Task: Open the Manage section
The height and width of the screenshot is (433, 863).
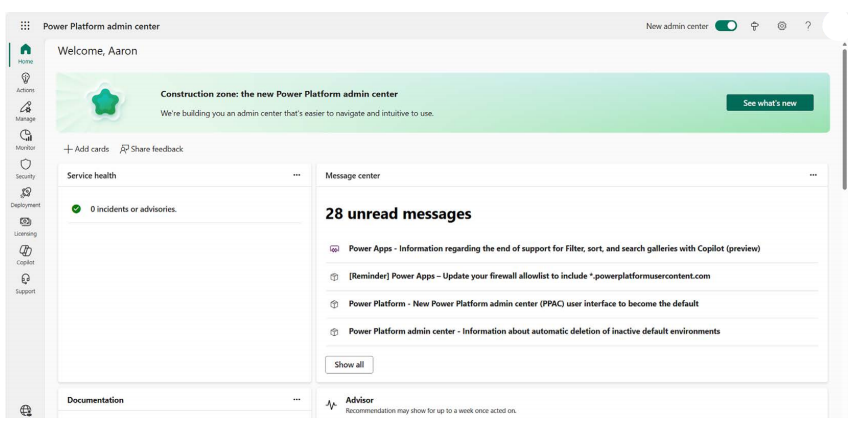Action: [25, 111]
